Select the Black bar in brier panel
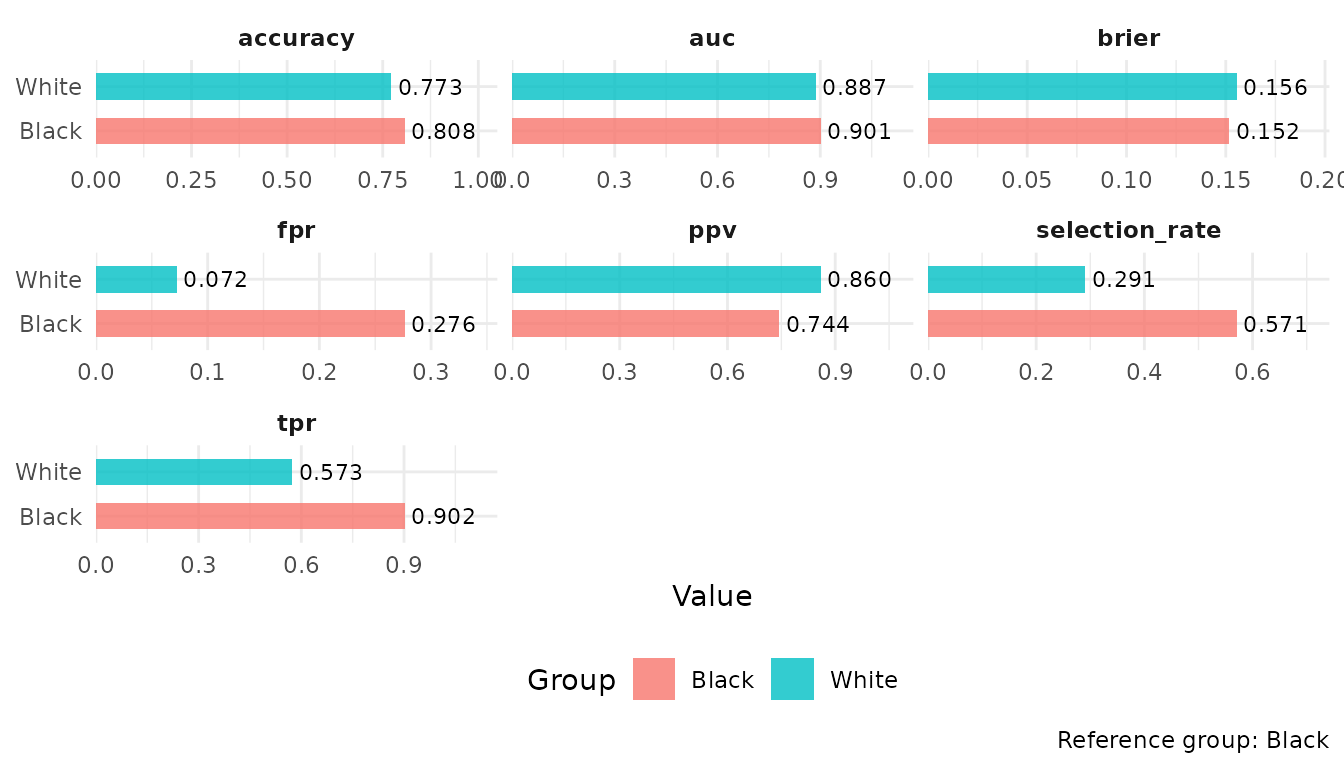The height and width of the screenshot is (768, 1344). click(1078, 131)
